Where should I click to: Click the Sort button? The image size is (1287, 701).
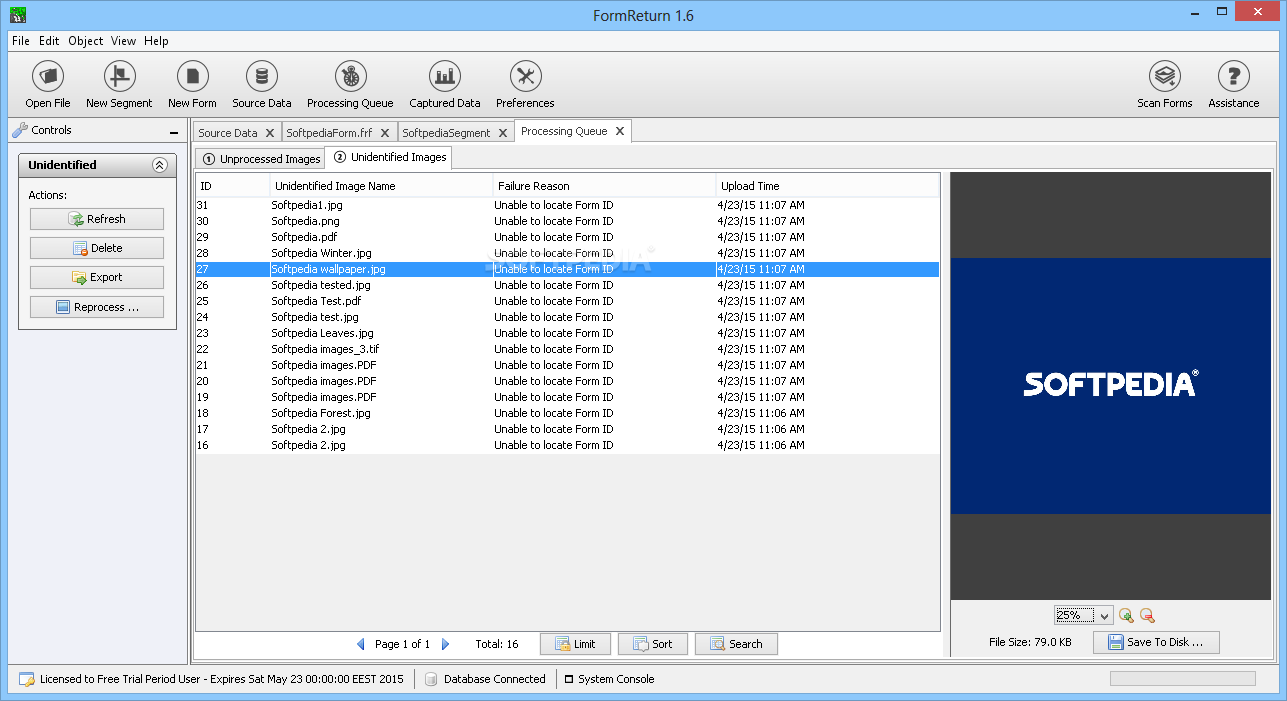click(653, 644)
